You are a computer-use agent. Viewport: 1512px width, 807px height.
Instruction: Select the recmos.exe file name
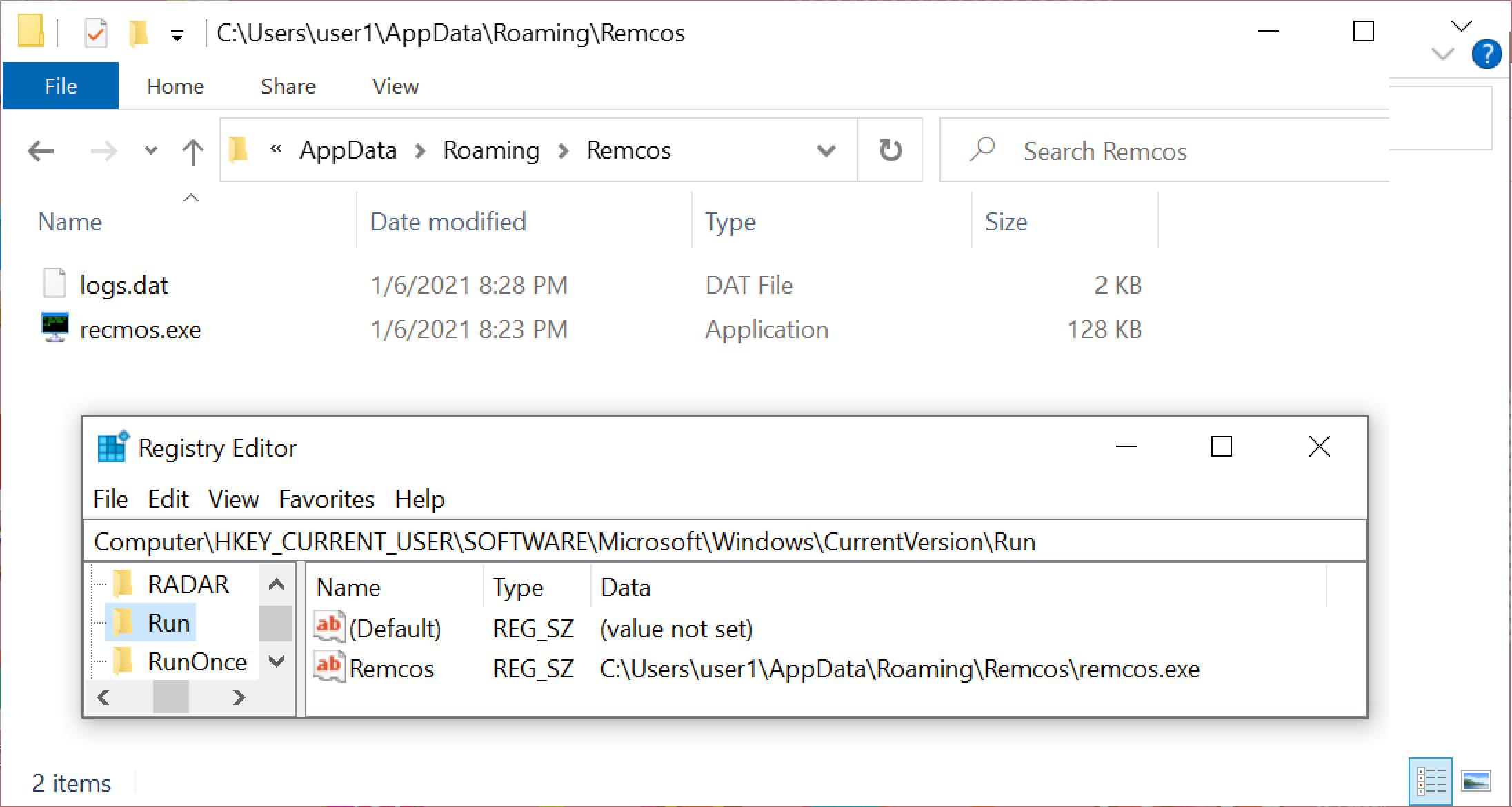coord(140,330)
